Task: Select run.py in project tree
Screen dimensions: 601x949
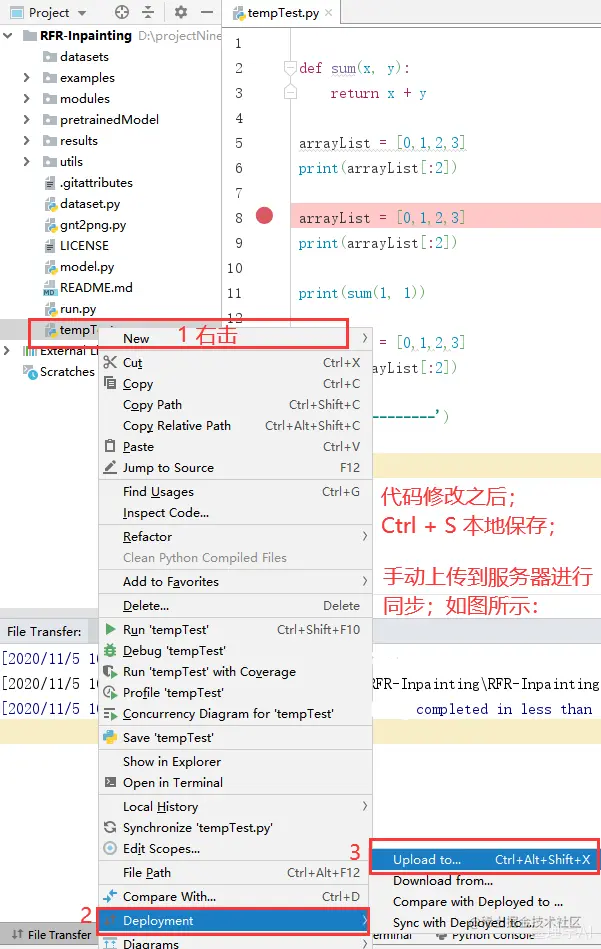Action: point(77,309)
